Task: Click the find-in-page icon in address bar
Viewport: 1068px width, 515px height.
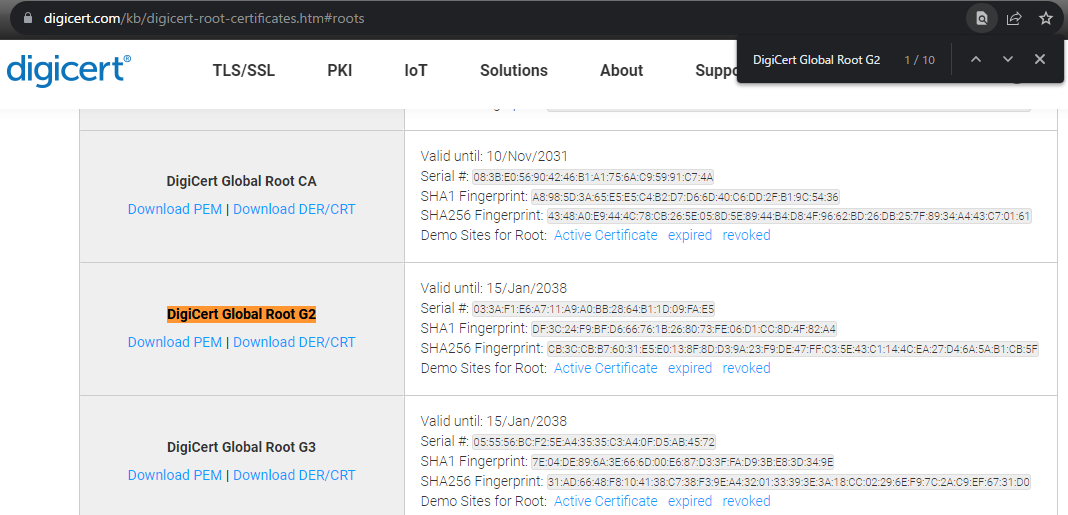Action: pos(981,18)
